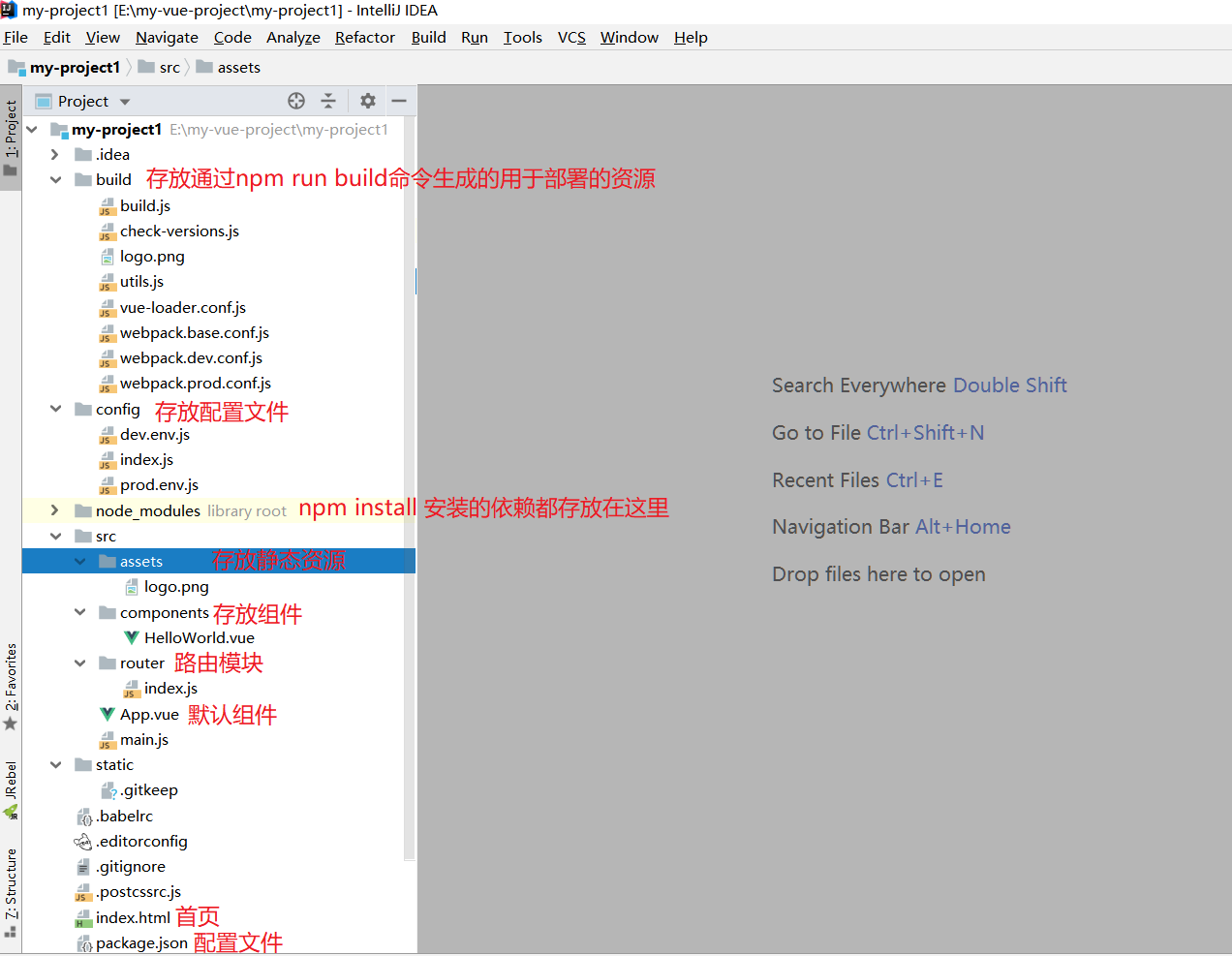
Task: Open the Run menu
Action: click(x=475, y=38)
